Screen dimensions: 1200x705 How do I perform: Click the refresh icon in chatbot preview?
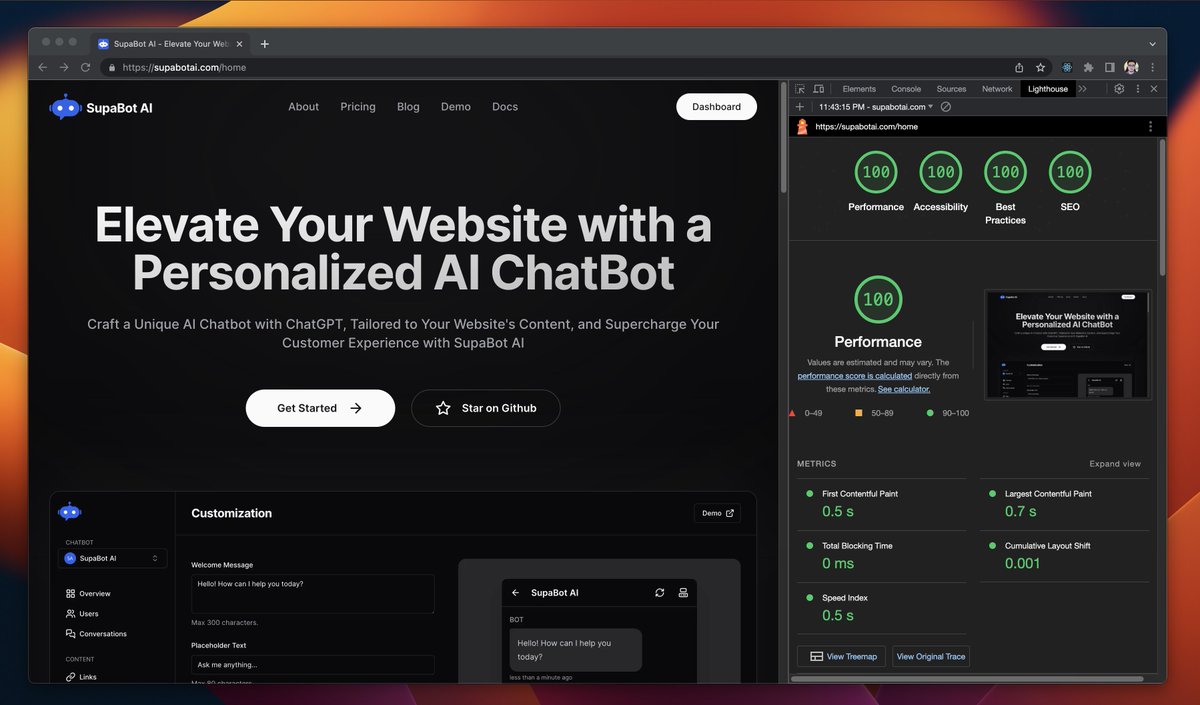click(x=660, y=593)
